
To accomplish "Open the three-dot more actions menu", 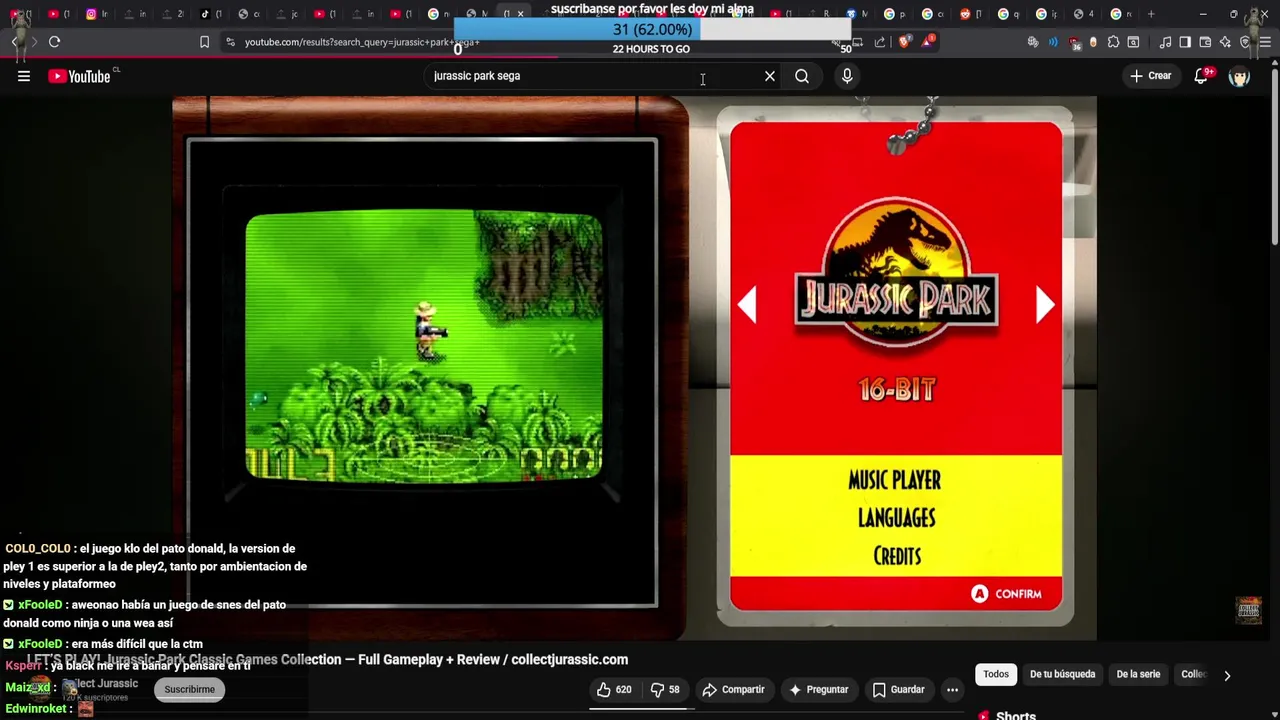I will (x=952, y=689).
